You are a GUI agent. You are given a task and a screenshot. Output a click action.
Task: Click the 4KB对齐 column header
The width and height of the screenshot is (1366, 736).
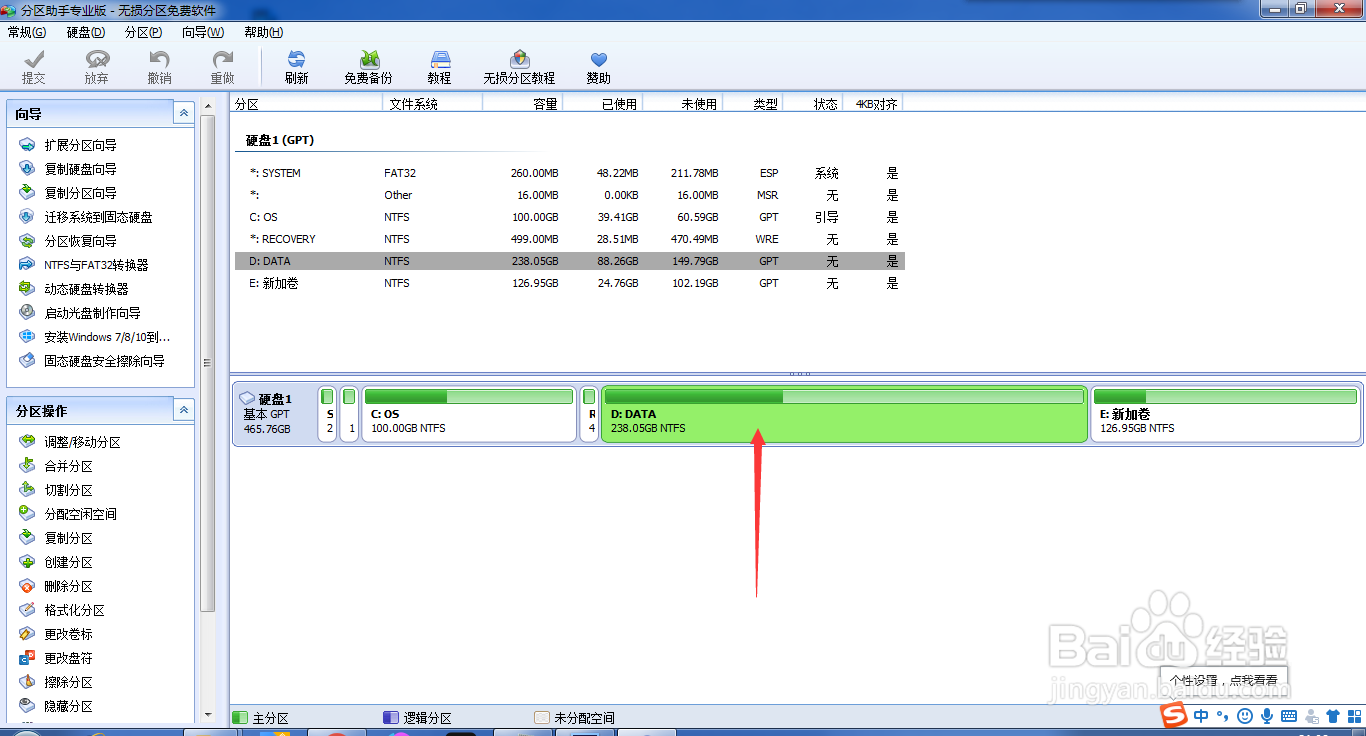tap(873, 103)
